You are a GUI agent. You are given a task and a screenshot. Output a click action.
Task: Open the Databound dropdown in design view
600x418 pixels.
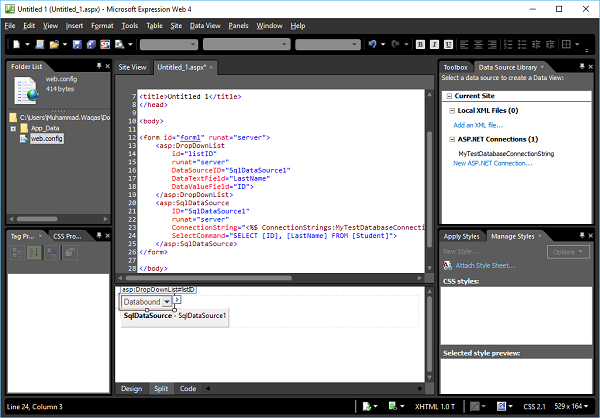(164, 301)
